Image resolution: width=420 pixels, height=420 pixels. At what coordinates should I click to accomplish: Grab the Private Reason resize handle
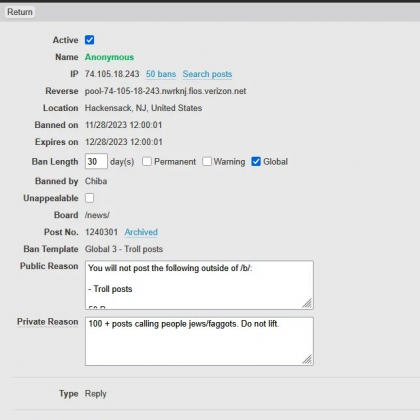pos(307,359)
